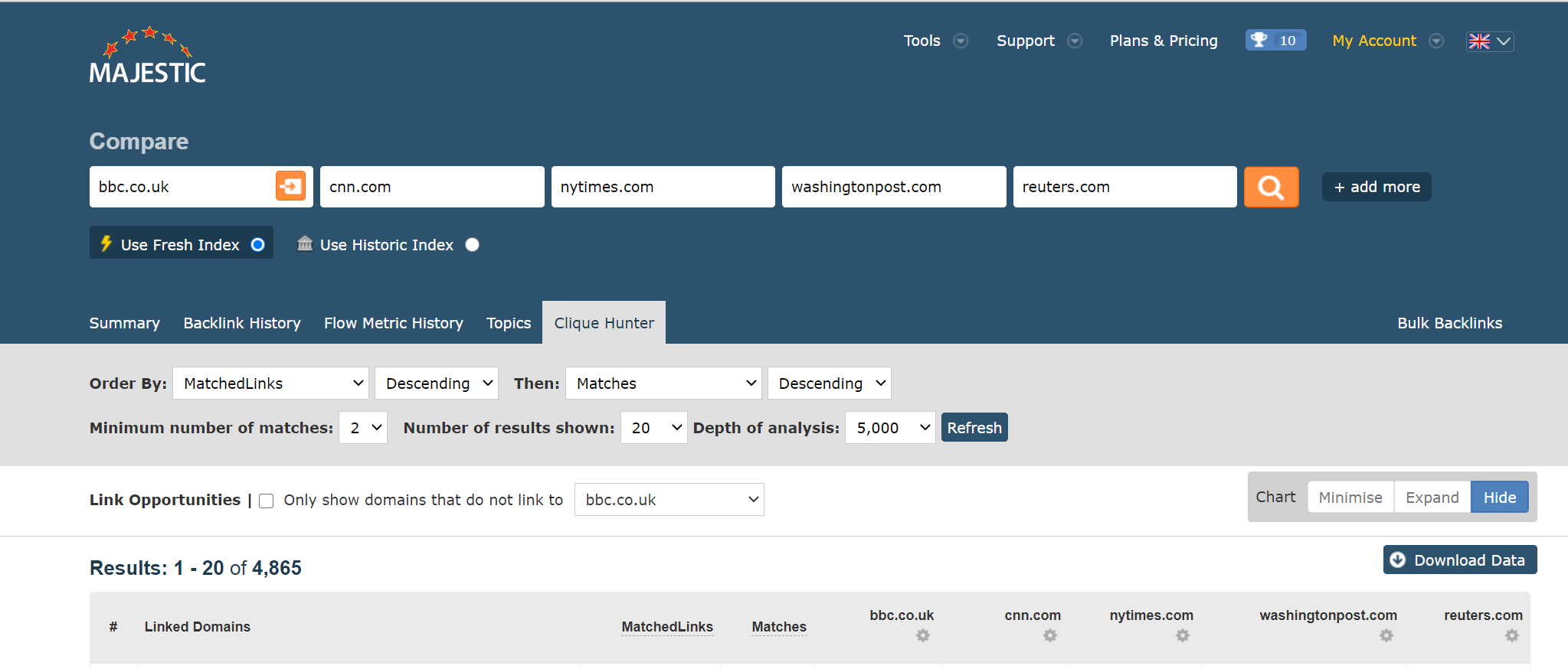Open the Order By MatchedLinks dropdown
The width and height of the screenshot is (1568, 669).
tap(270, 383)
